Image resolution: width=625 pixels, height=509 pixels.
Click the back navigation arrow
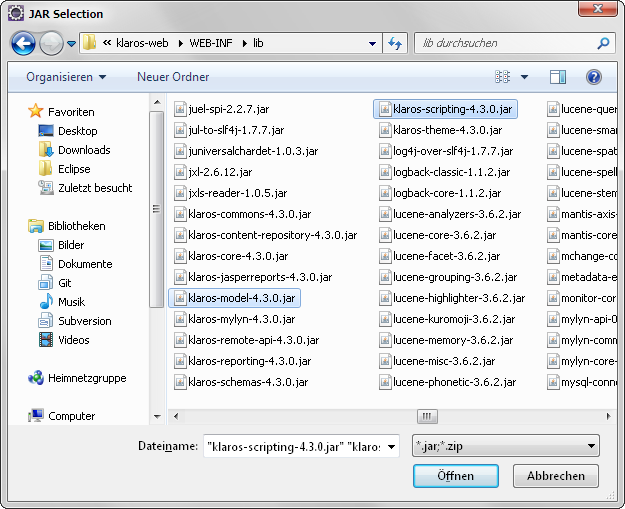coord(23,43)
